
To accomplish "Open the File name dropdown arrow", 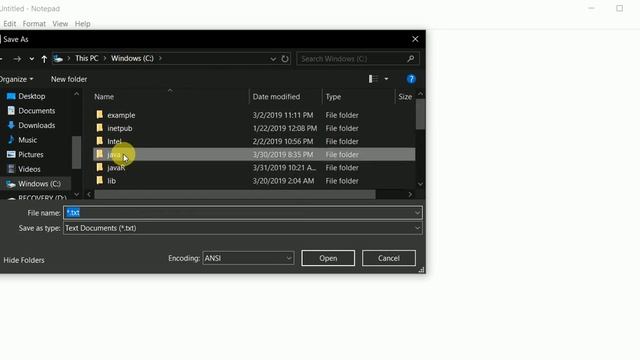I will tap(417, 213).
